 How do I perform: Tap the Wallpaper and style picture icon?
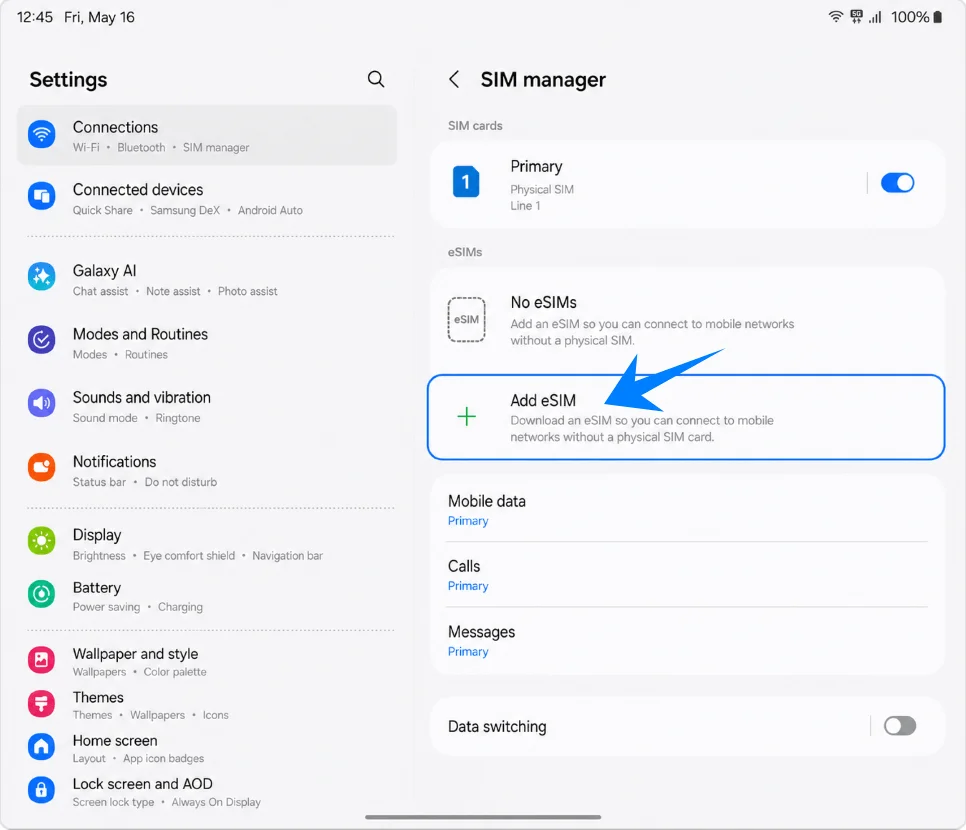(x=41, y=660)
